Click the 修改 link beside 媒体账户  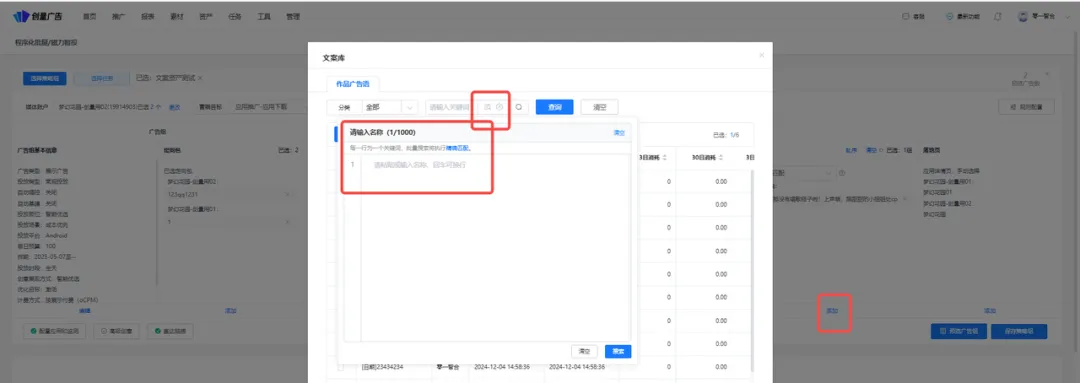click(x=174, y=107)
